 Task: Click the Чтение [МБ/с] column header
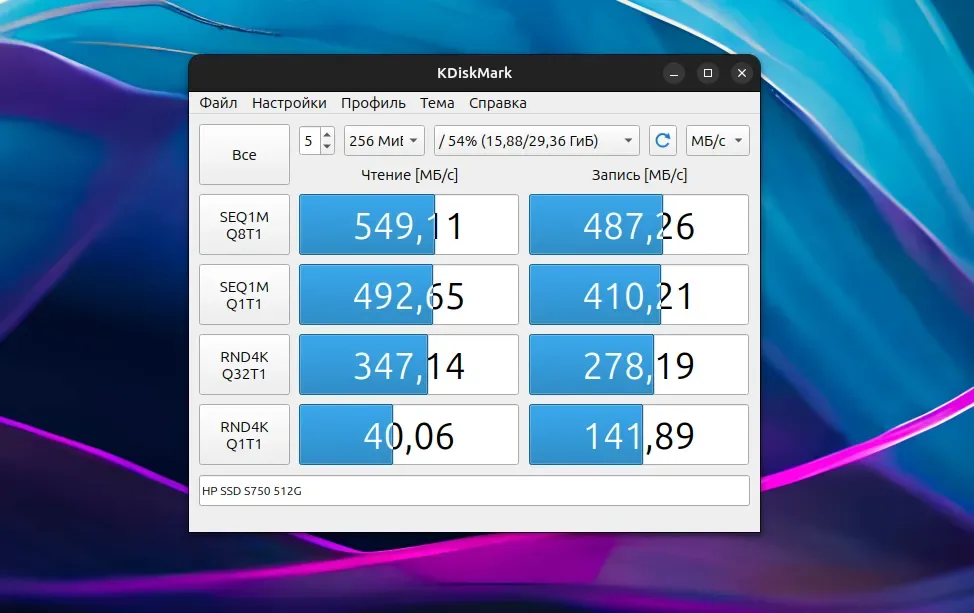[409, 175]
